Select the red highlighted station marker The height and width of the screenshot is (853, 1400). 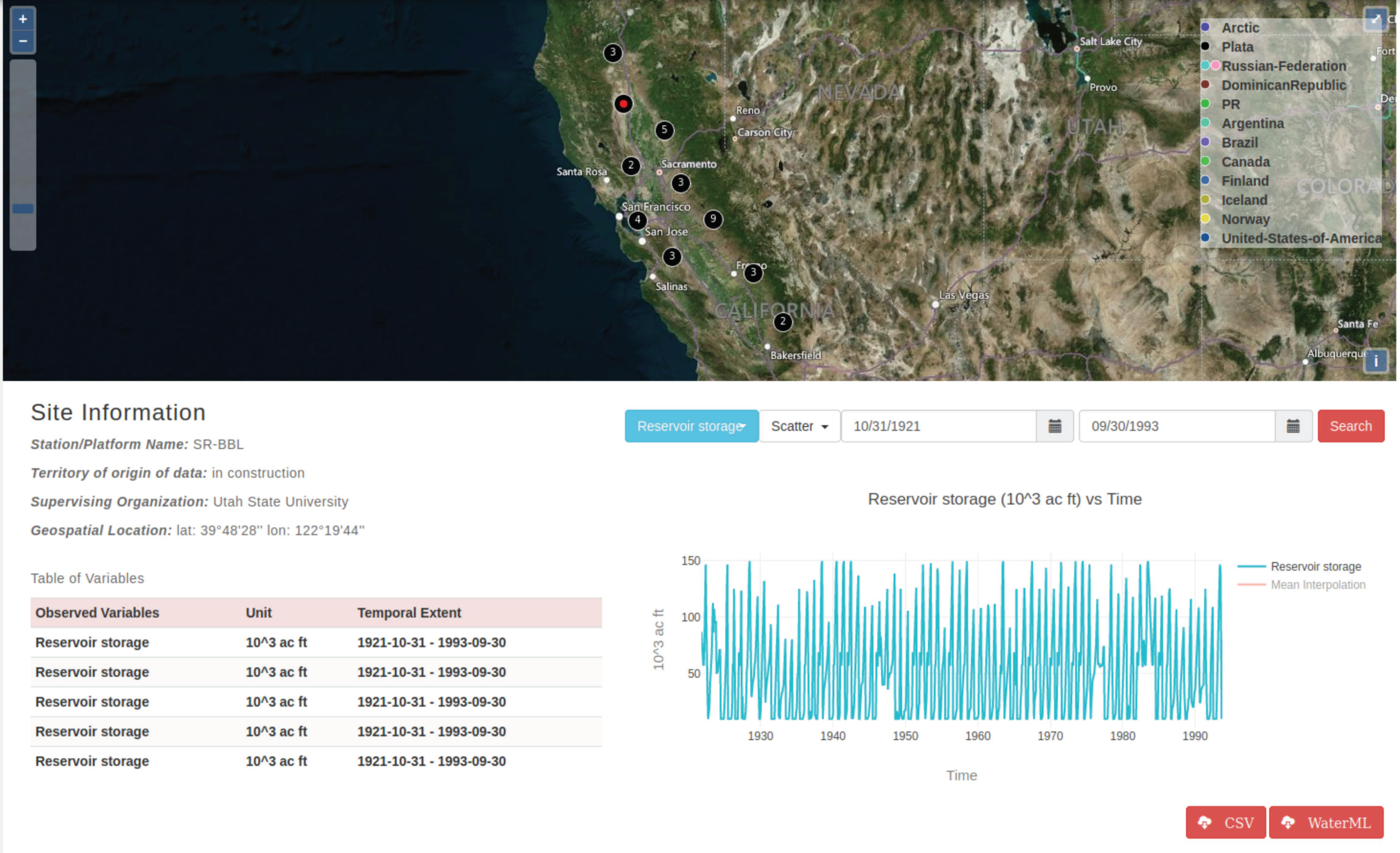623,104
